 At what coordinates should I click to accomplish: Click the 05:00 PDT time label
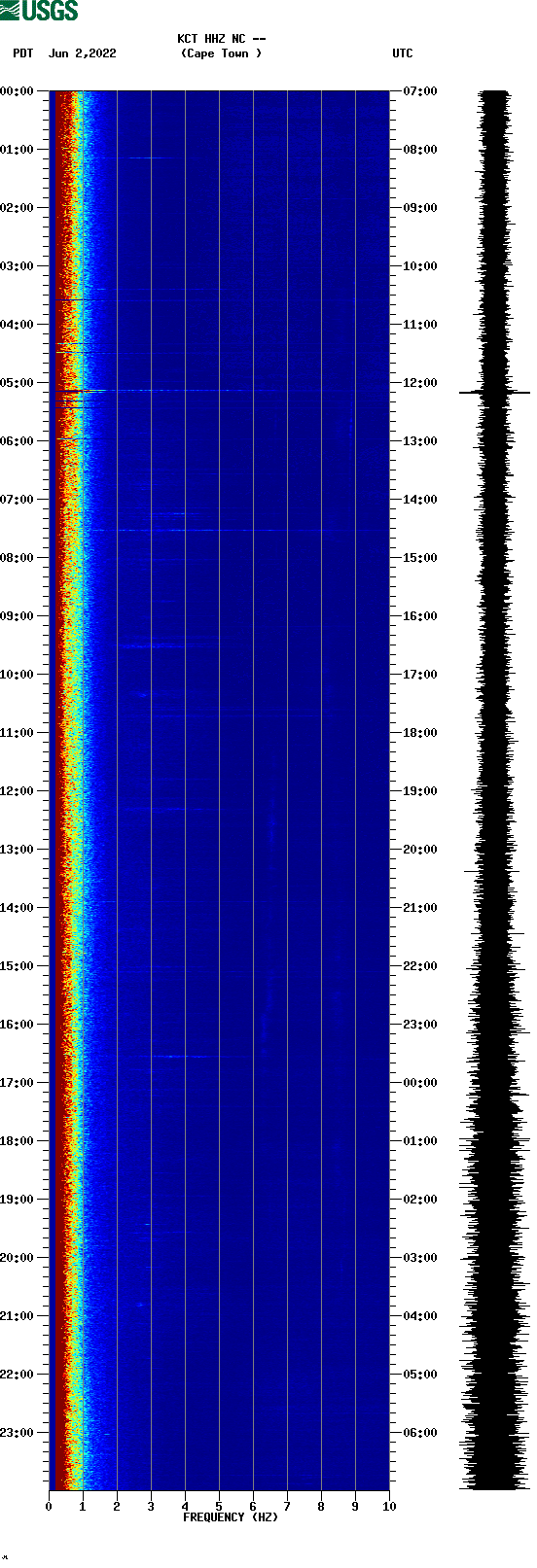[x=17, y=383]
